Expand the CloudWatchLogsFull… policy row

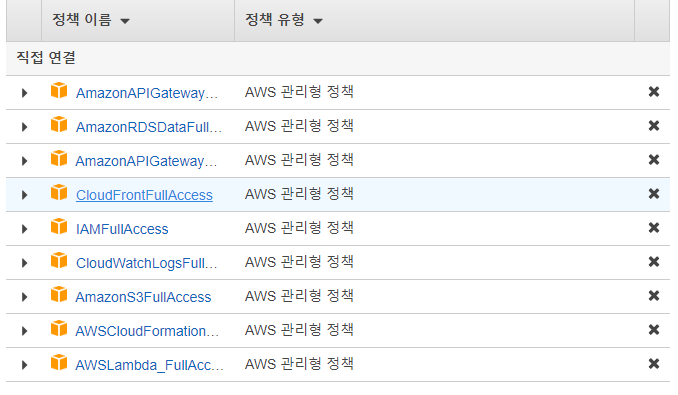25,263
